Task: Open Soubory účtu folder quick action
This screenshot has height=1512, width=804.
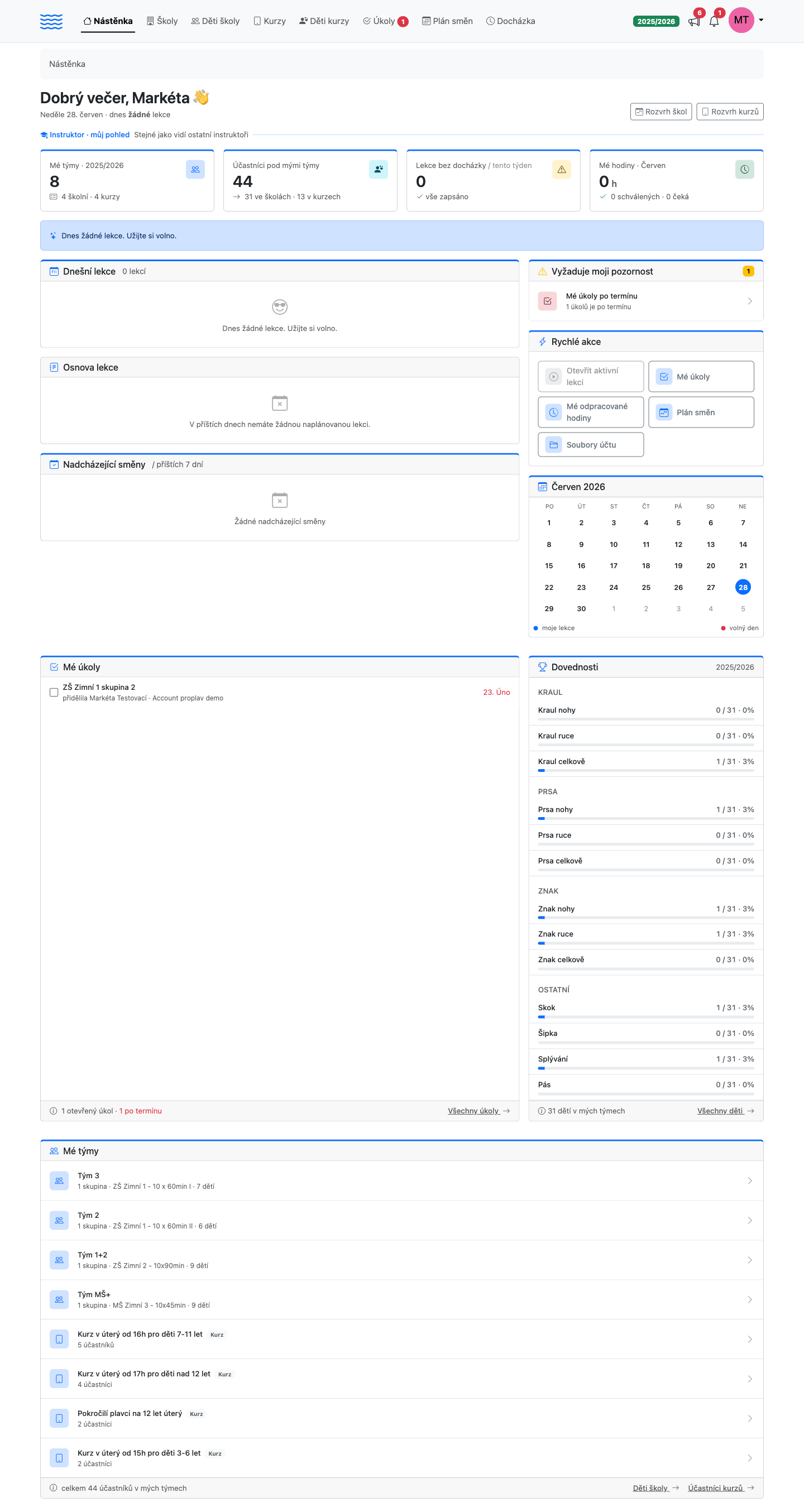Action: click(x=590, y=444)
